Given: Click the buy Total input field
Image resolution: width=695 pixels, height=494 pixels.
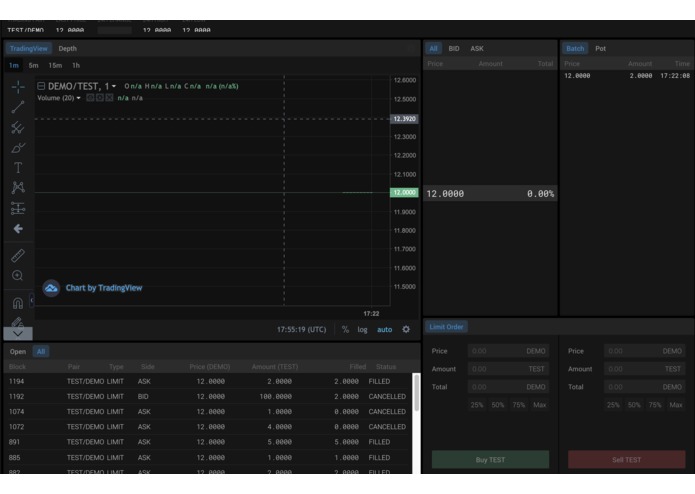Looking at the screenshot, I should click(508, 387).
